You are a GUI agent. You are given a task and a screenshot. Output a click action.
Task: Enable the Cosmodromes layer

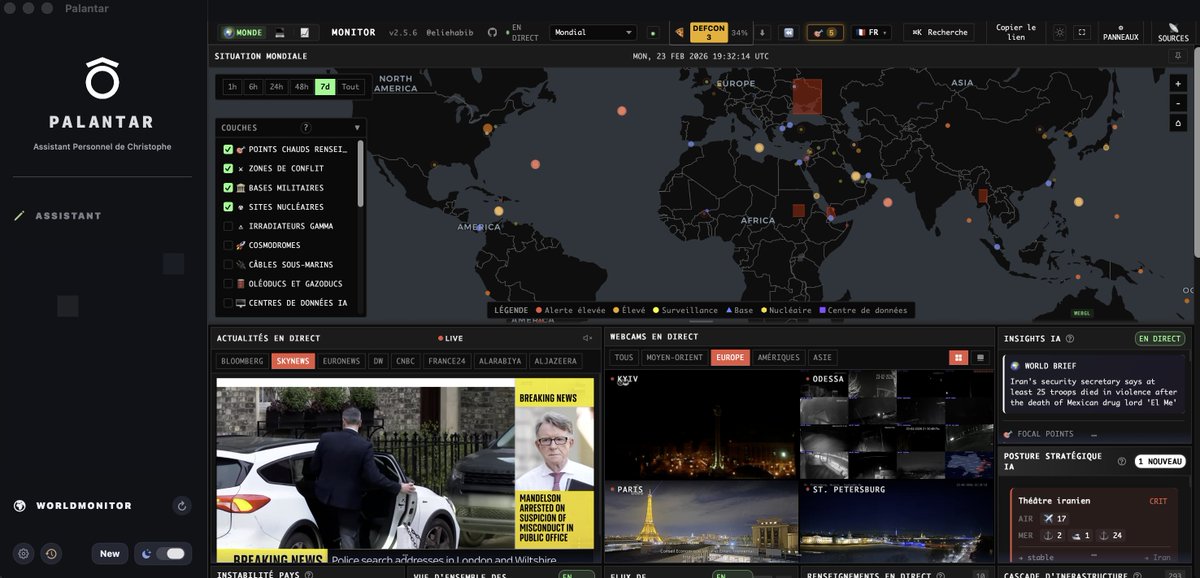(228, 245)
